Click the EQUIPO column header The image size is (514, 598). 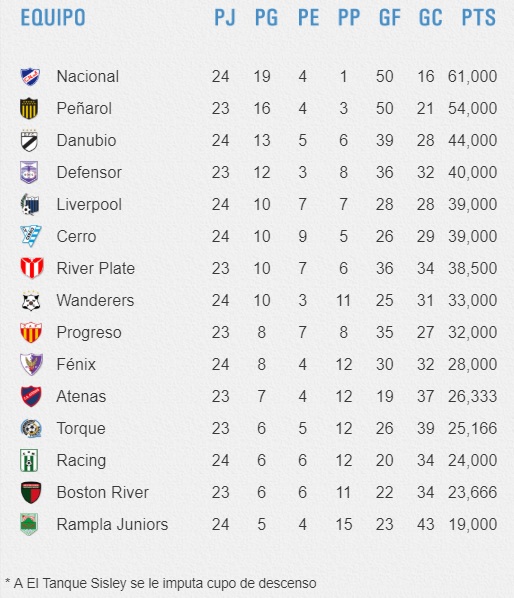coord(53,18)
